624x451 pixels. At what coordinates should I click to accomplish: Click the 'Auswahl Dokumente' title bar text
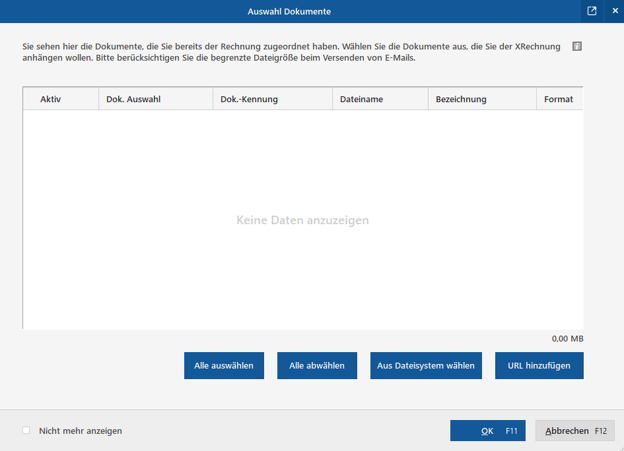coord(289,11)
